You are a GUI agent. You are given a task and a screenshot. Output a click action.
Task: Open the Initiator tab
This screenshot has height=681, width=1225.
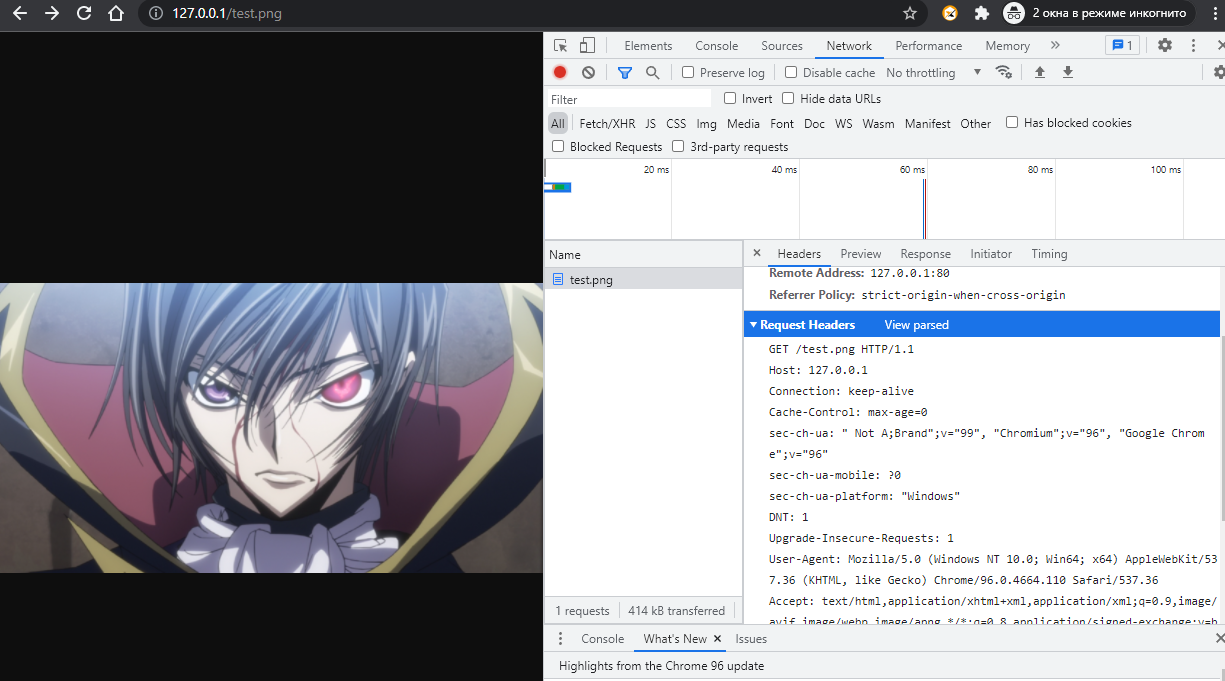[991, 254]
